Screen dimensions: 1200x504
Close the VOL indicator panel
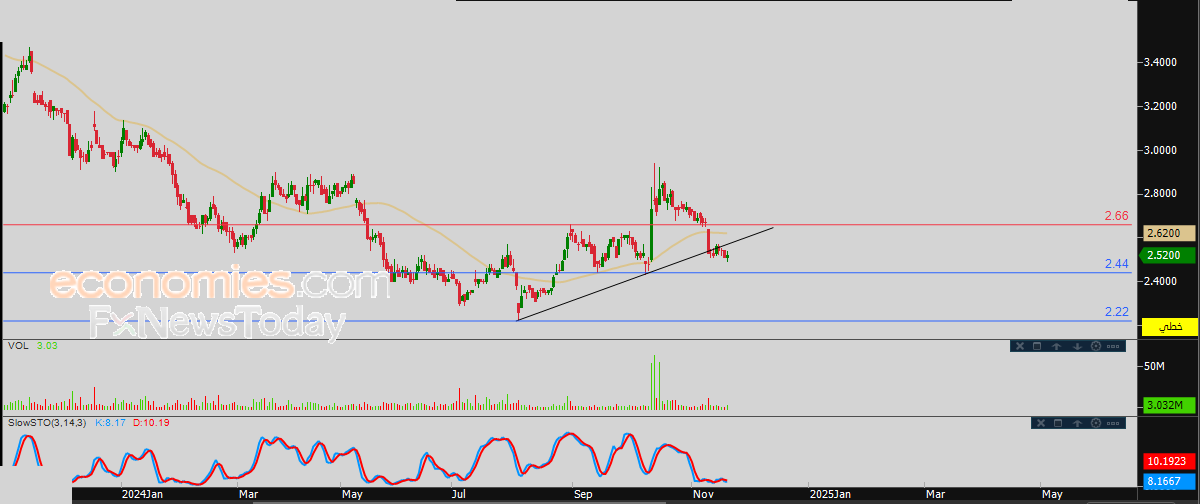(x=1020, y=346)
